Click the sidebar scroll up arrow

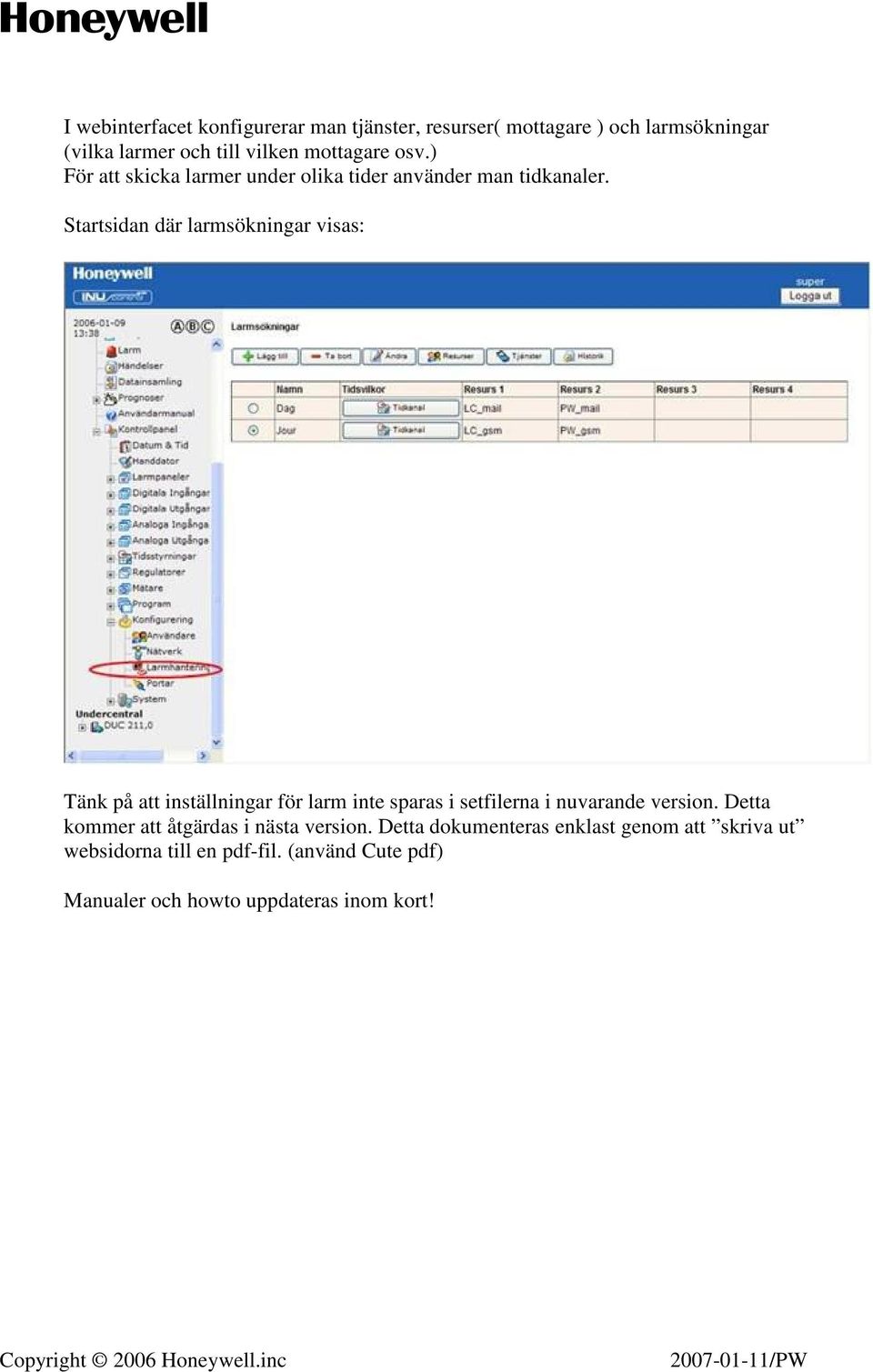(216, 345)
